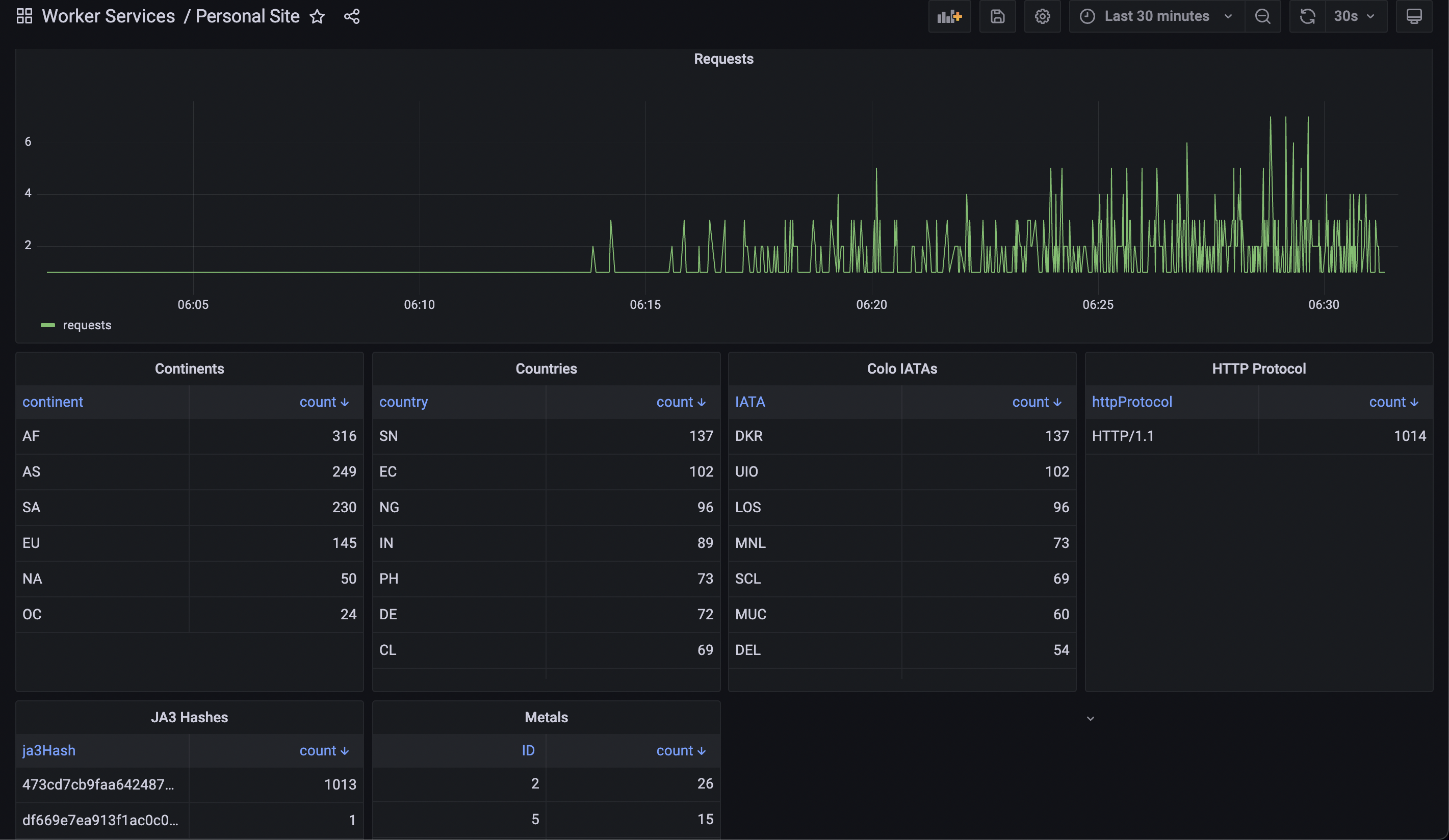Click the requests legend color swatch

[48, 325]
